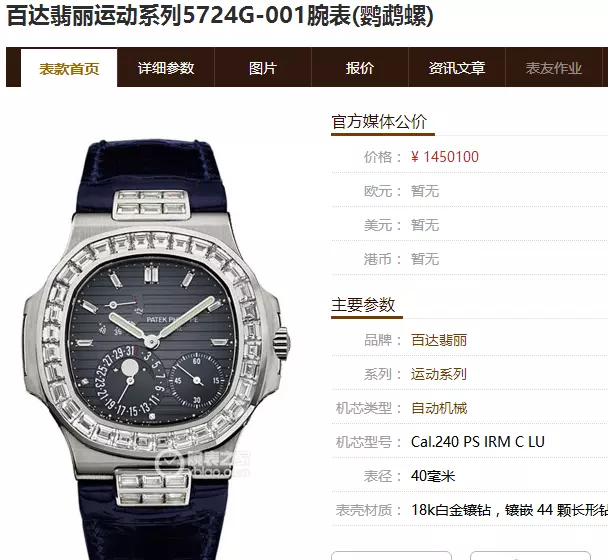
Task: Click the watermark logo on watch image
Action: click(203, 463)
